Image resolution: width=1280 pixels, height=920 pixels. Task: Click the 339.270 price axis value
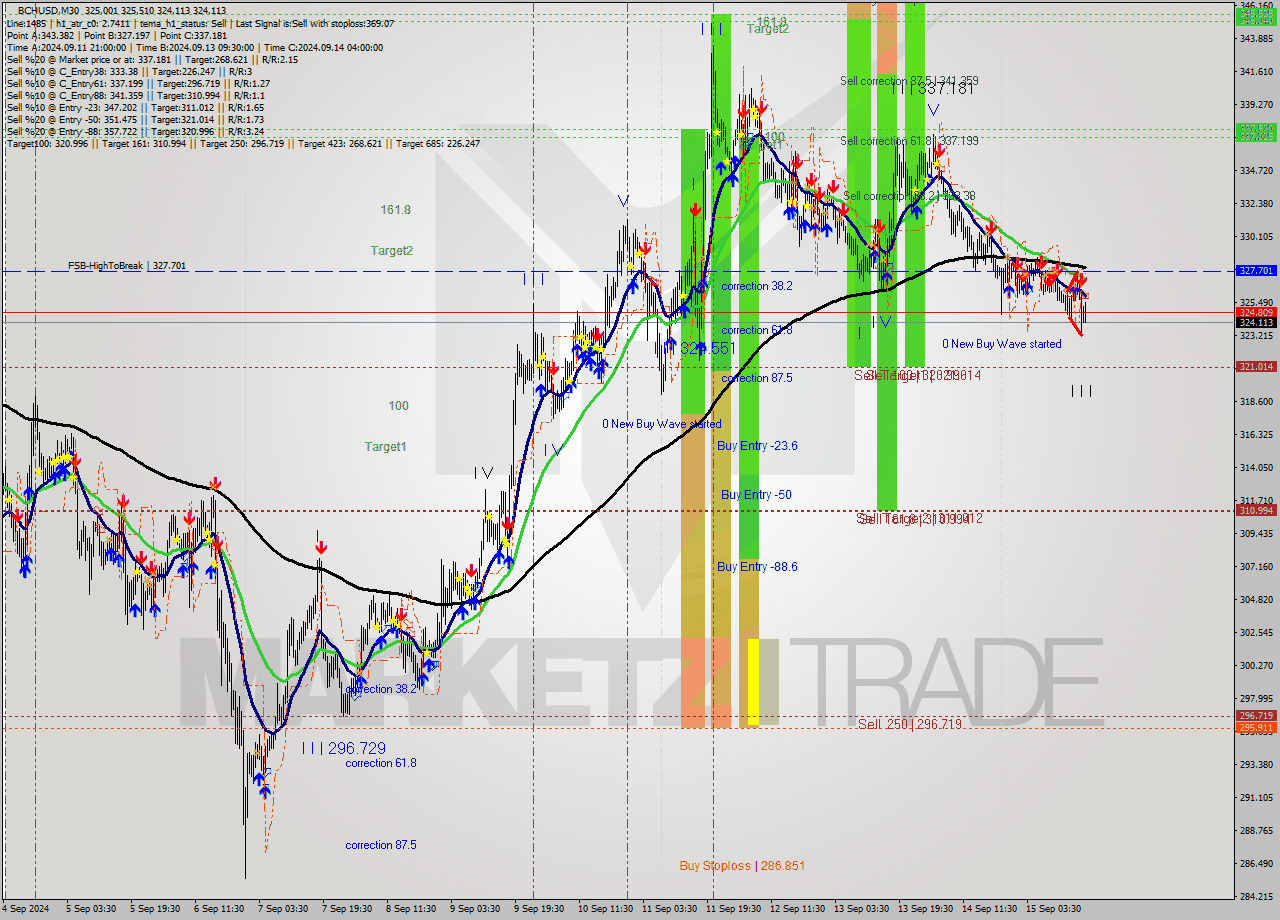coord(1257,105)
